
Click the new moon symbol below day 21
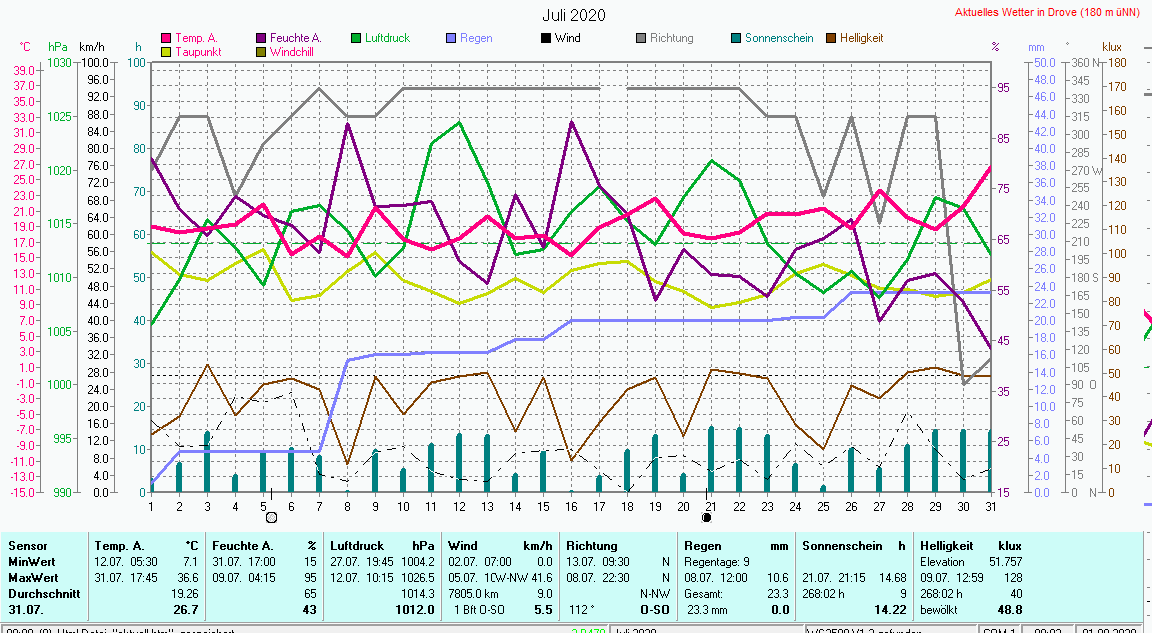click(707, 517)
